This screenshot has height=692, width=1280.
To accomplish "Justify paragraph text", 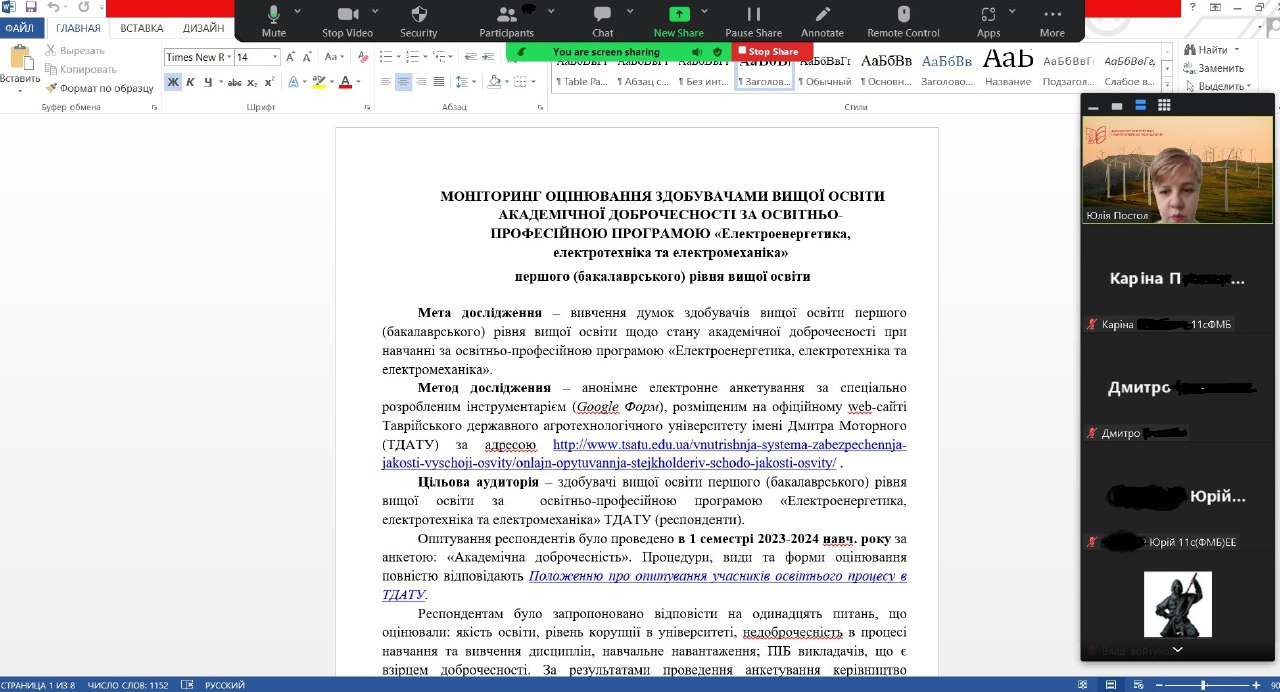I will pos(437,82).
